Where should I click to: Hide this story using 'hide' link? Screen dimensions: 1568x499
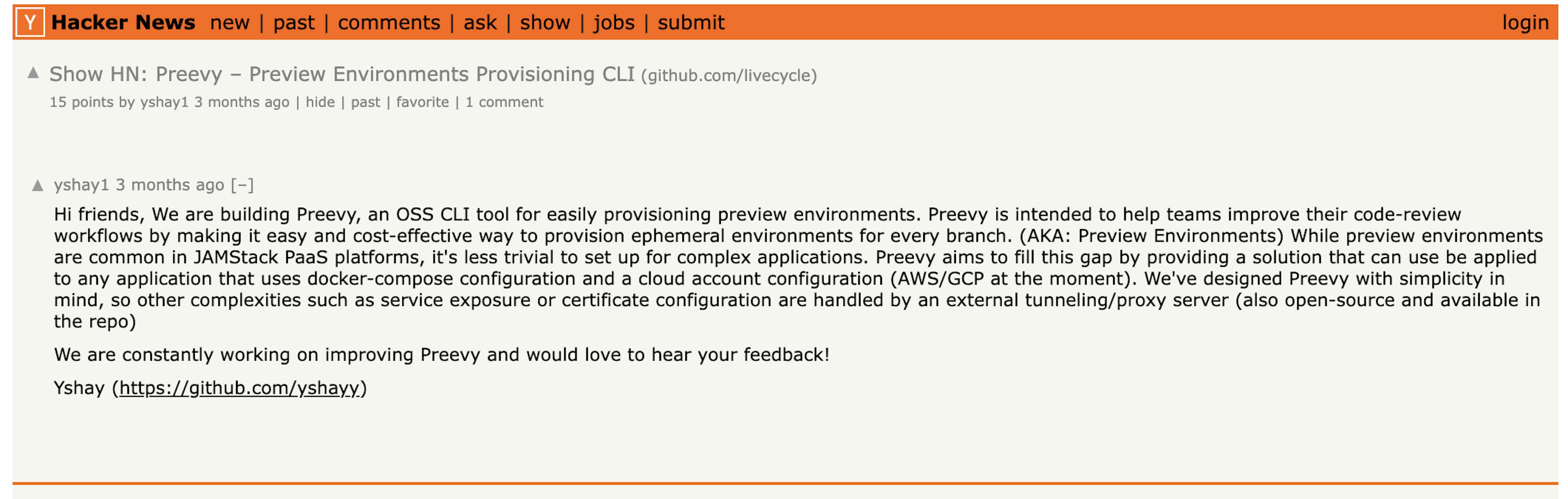click(320, 102)
